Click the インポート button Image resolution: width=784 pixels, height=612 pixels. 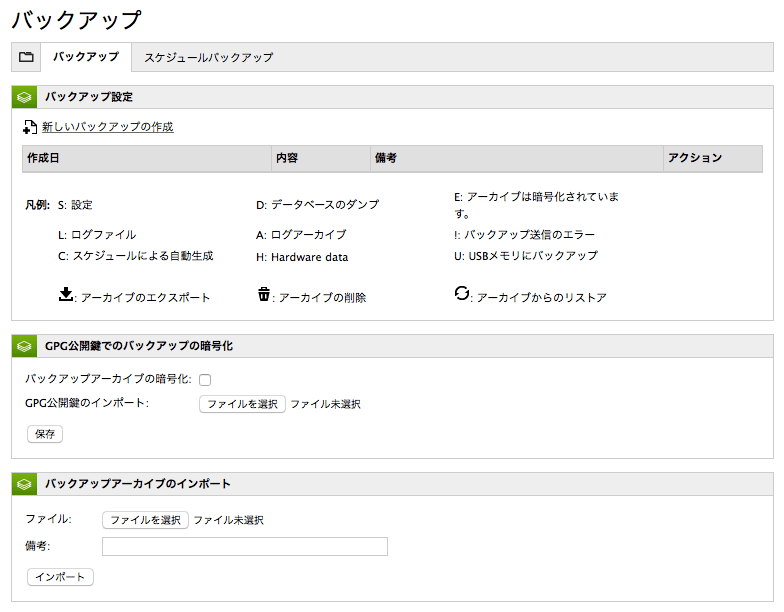point(60,577)
